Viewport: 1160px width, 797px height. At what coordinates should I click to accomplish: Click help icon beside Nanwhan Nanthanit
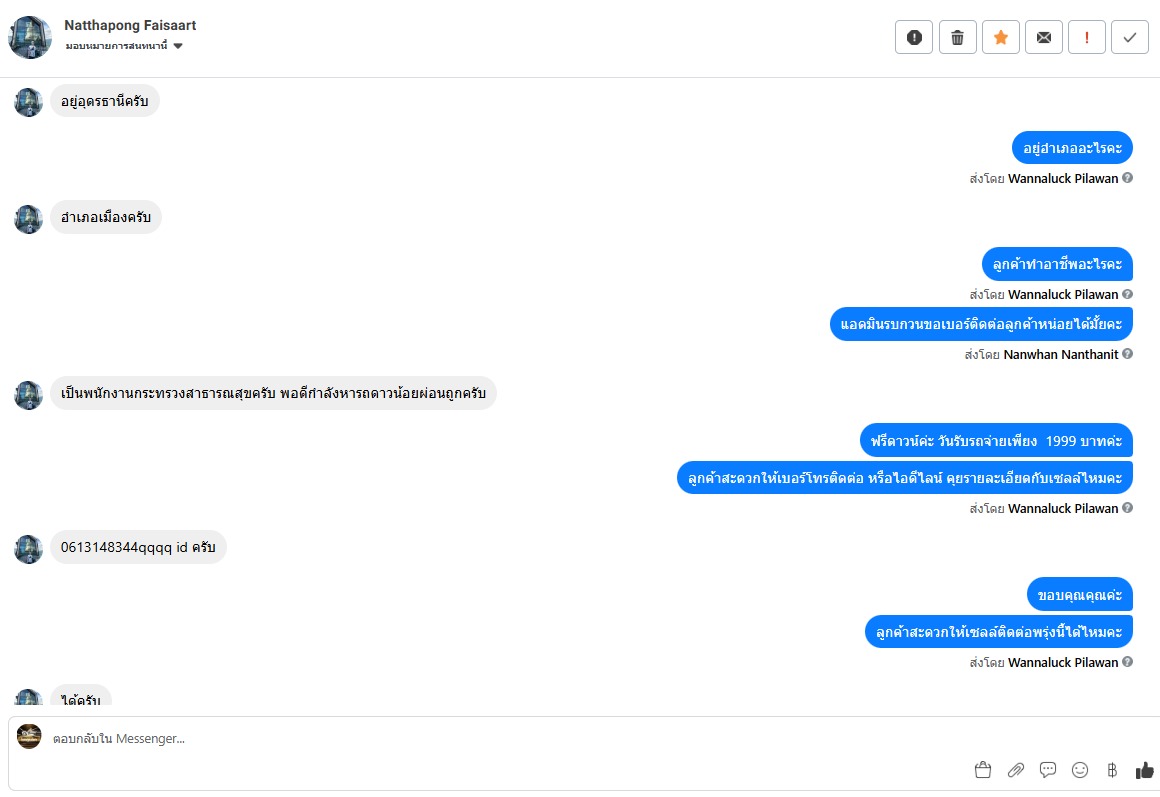(x=1128, y=354)
